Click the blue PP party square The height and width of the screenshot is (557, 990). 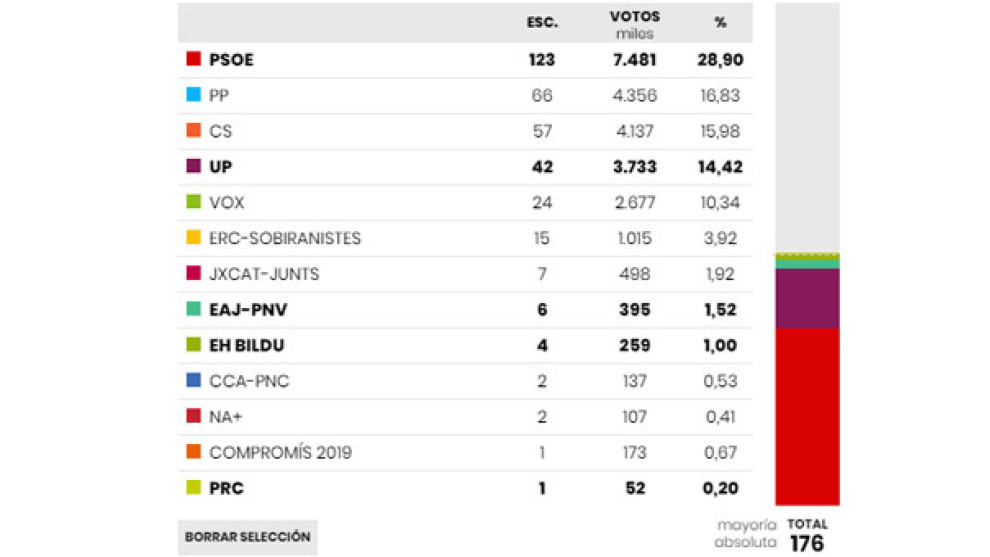tap(194, 95)
